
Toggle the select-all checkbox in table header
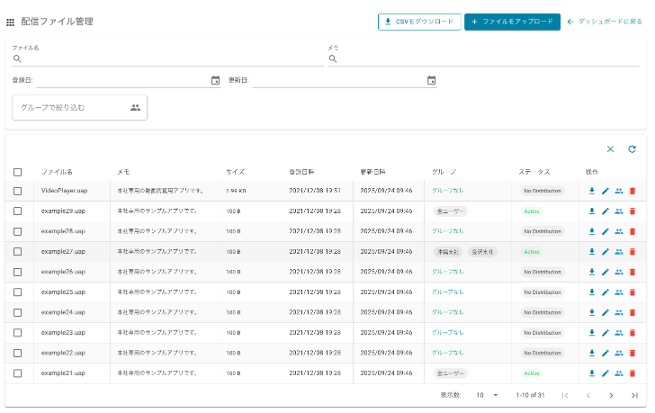(x=17, y=172)
